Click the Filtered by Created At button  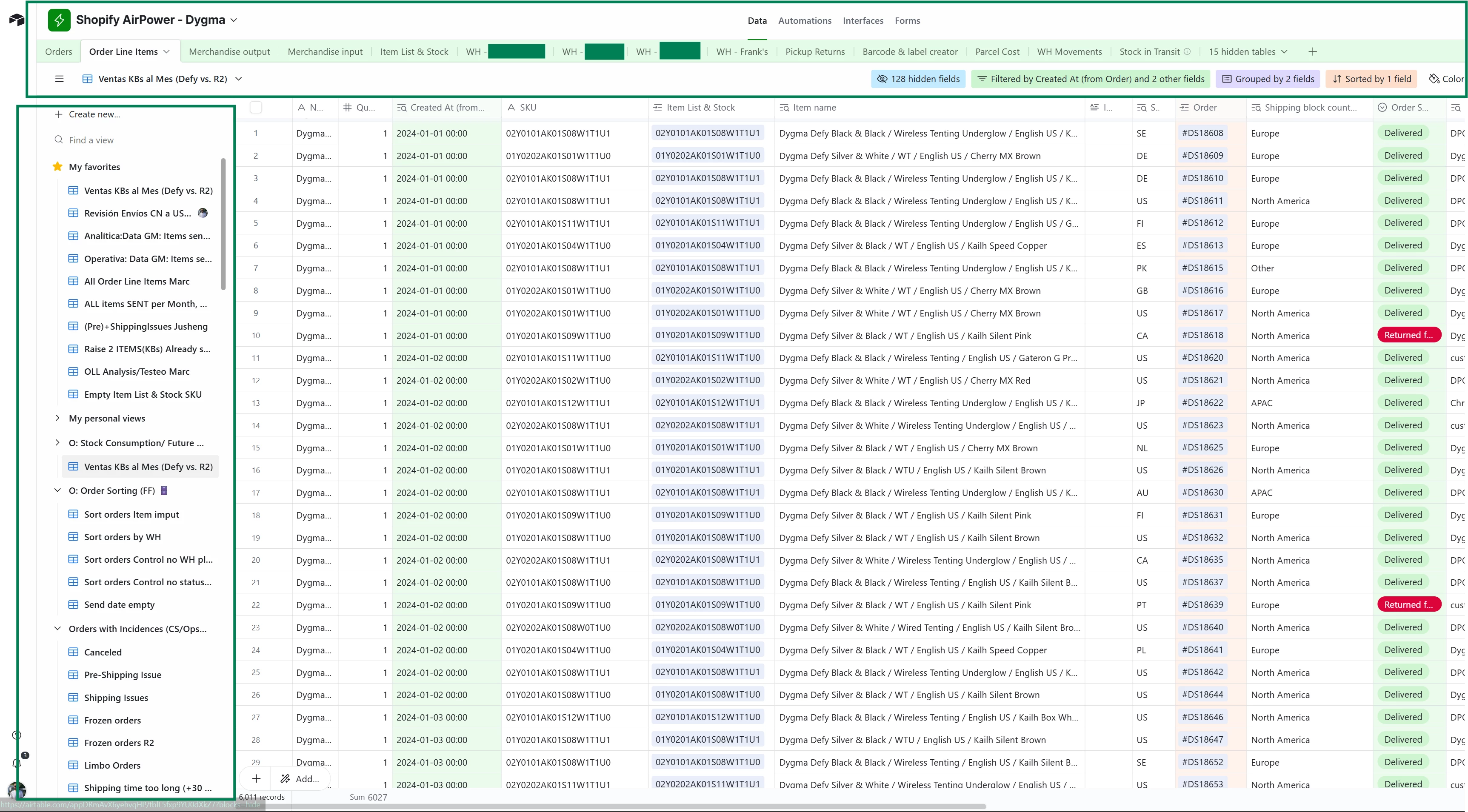click(1091, 79)
